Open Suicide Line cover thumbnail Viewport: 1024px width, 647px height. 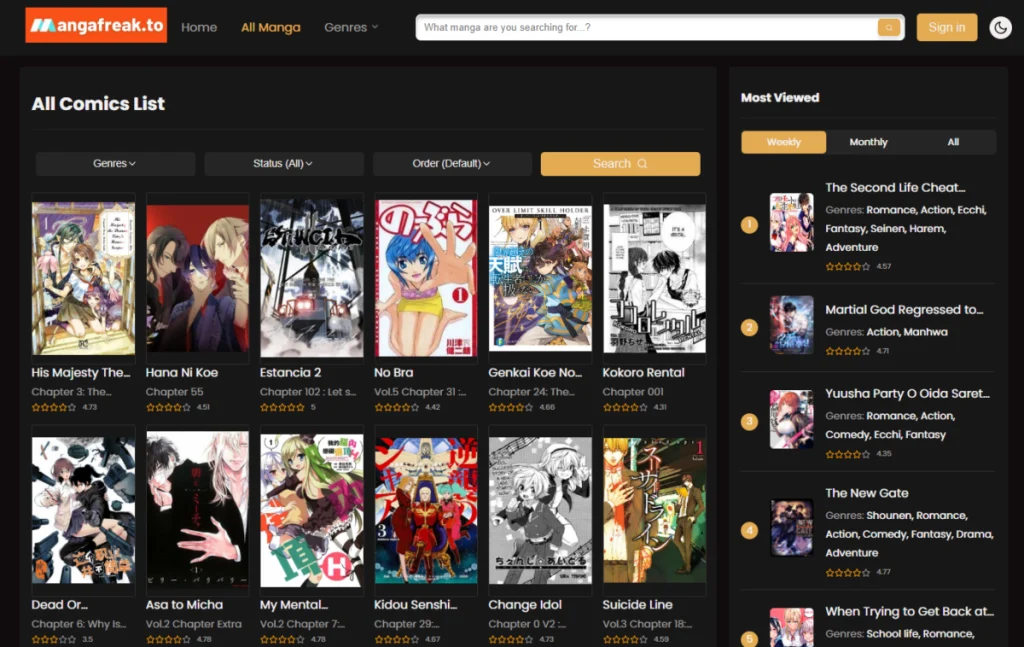(x=654, y=511)
